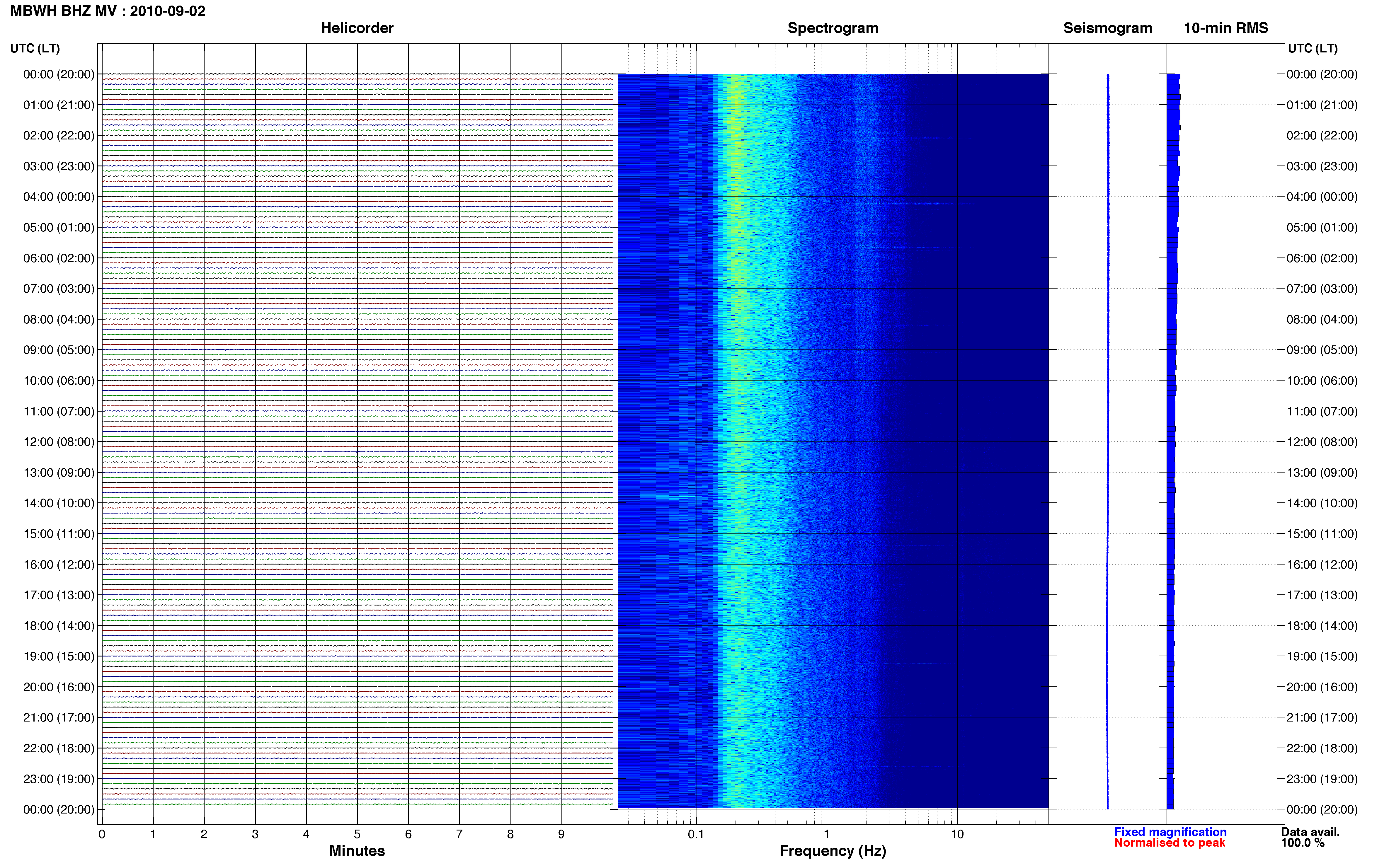Click left time label 04:00 (00:00)
1389x868 pixels.
59,197
